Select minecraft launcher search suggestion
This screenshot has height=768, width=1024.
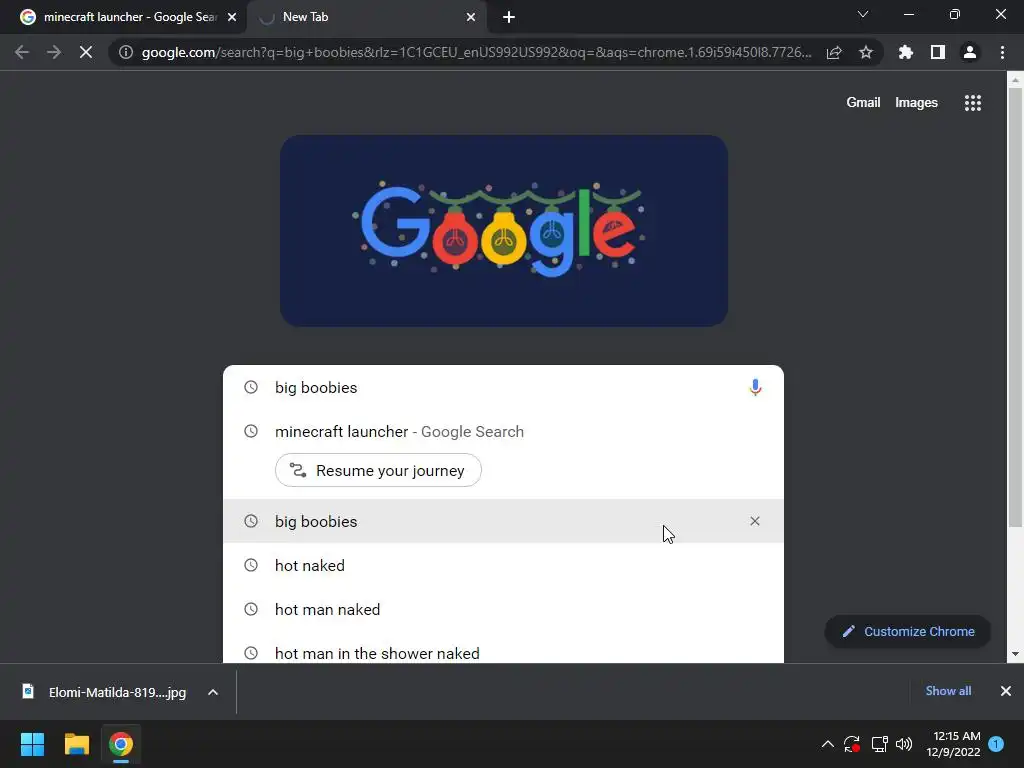coord(503,432)
